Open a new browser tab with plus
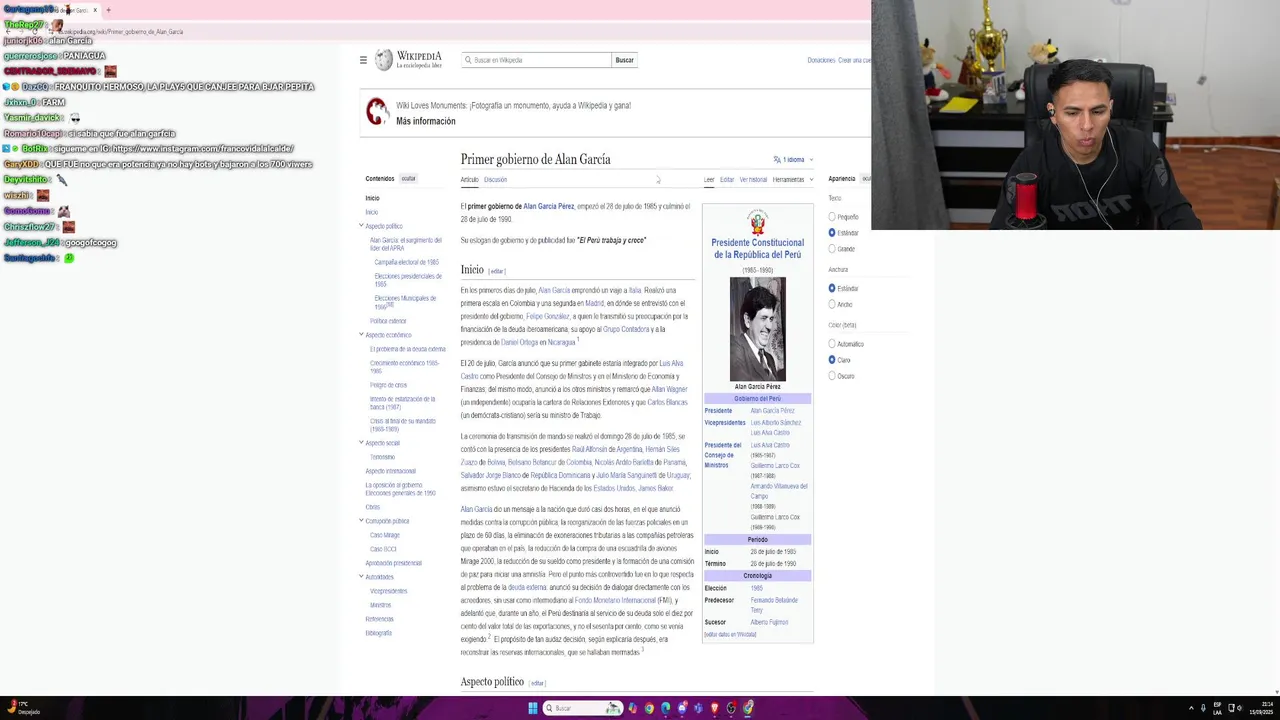 point(108,10)
